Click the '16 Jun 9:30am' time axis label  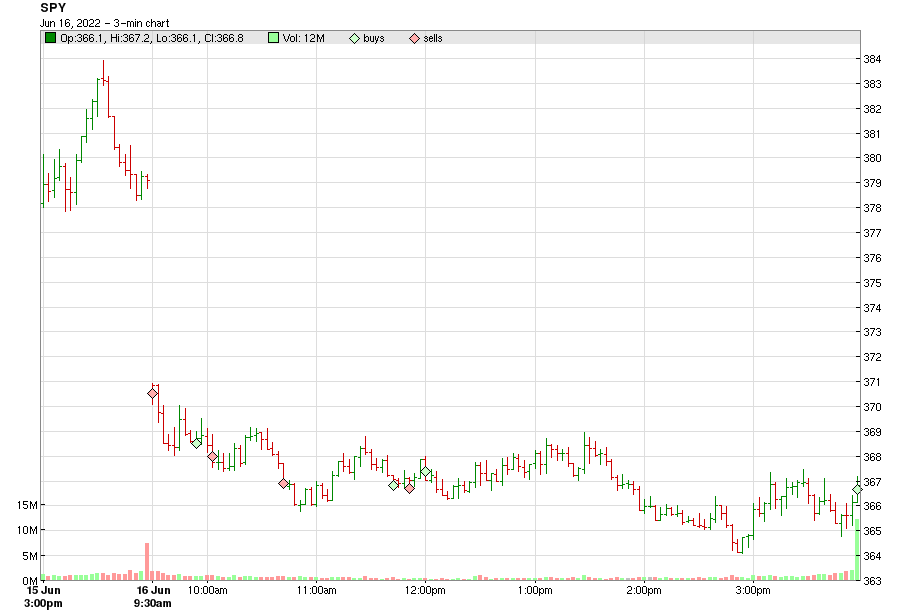[x=153, y=596]
